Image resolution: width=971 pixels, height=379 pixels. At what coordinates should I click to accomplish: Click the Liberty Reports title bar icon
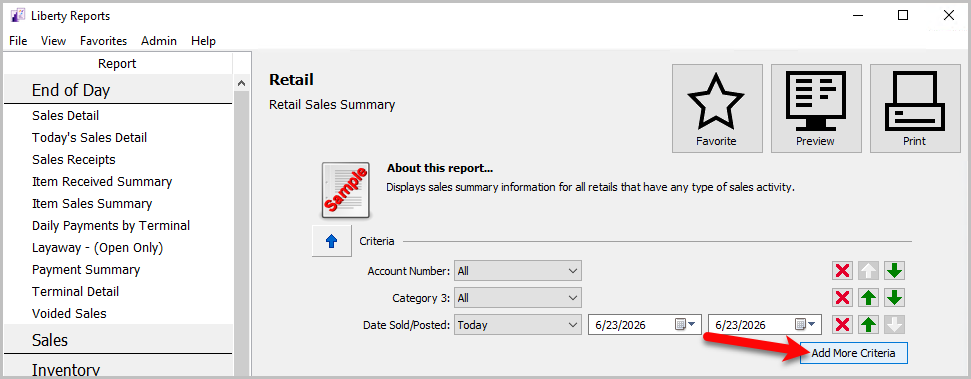click(18, 15)
